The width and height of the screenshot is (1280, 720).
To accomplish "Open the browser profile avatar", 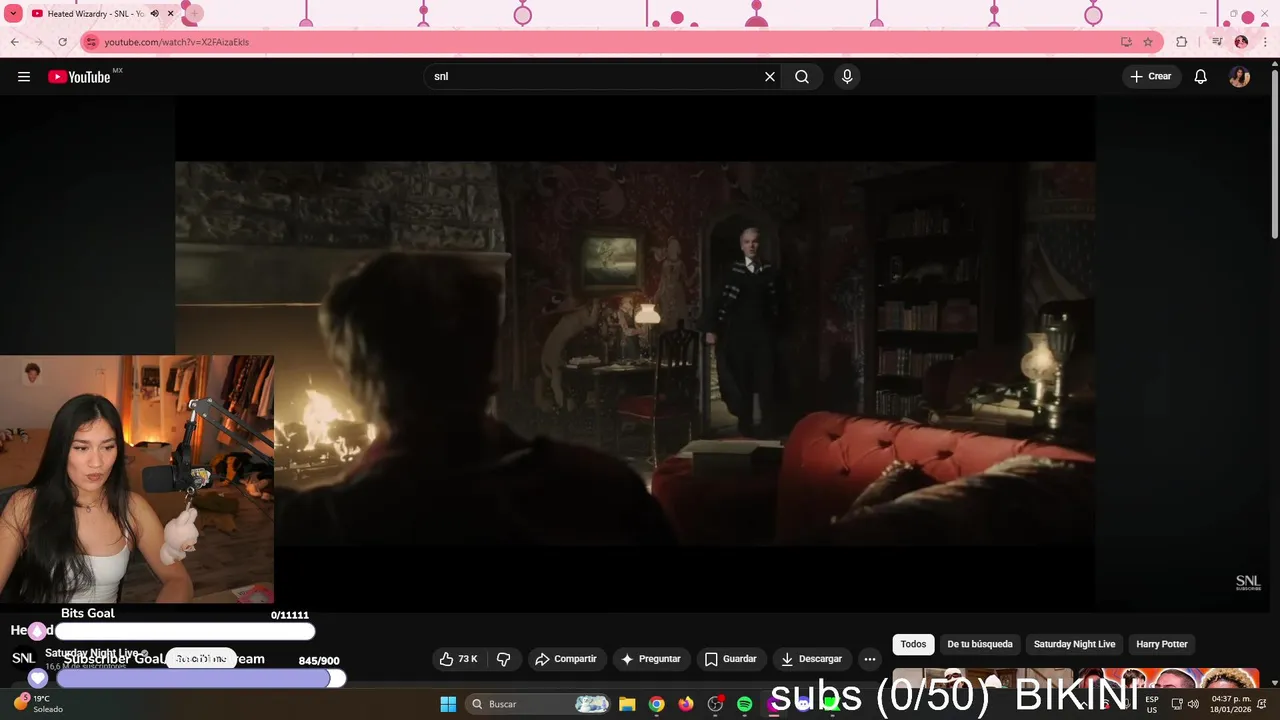I will 1242,42.
